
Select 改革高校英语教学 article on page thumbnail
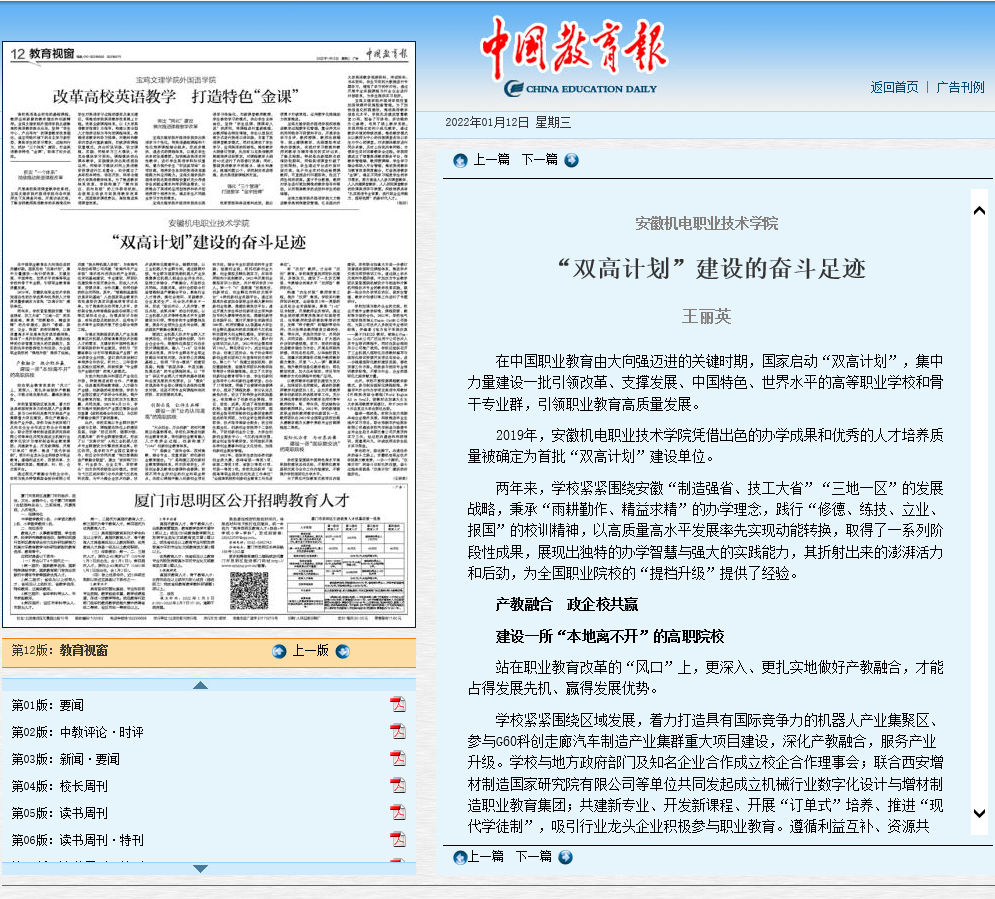coord(176,96)
